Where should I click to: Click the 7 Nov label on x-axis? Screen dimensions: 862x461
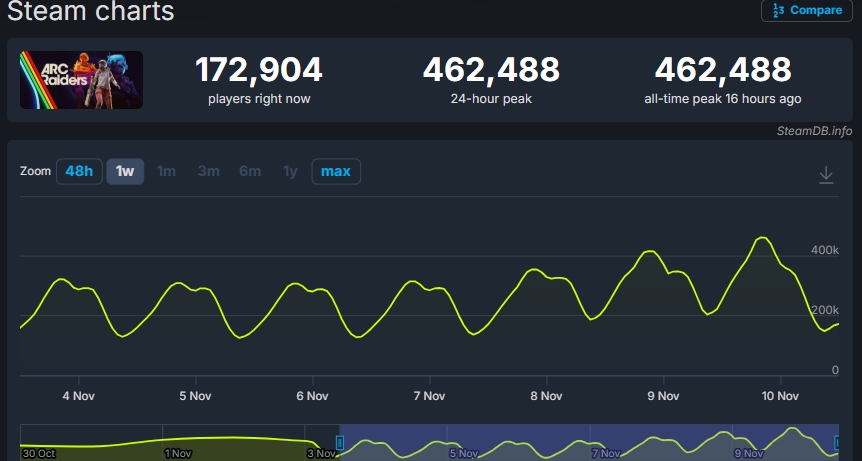click(x=428, y=396)
